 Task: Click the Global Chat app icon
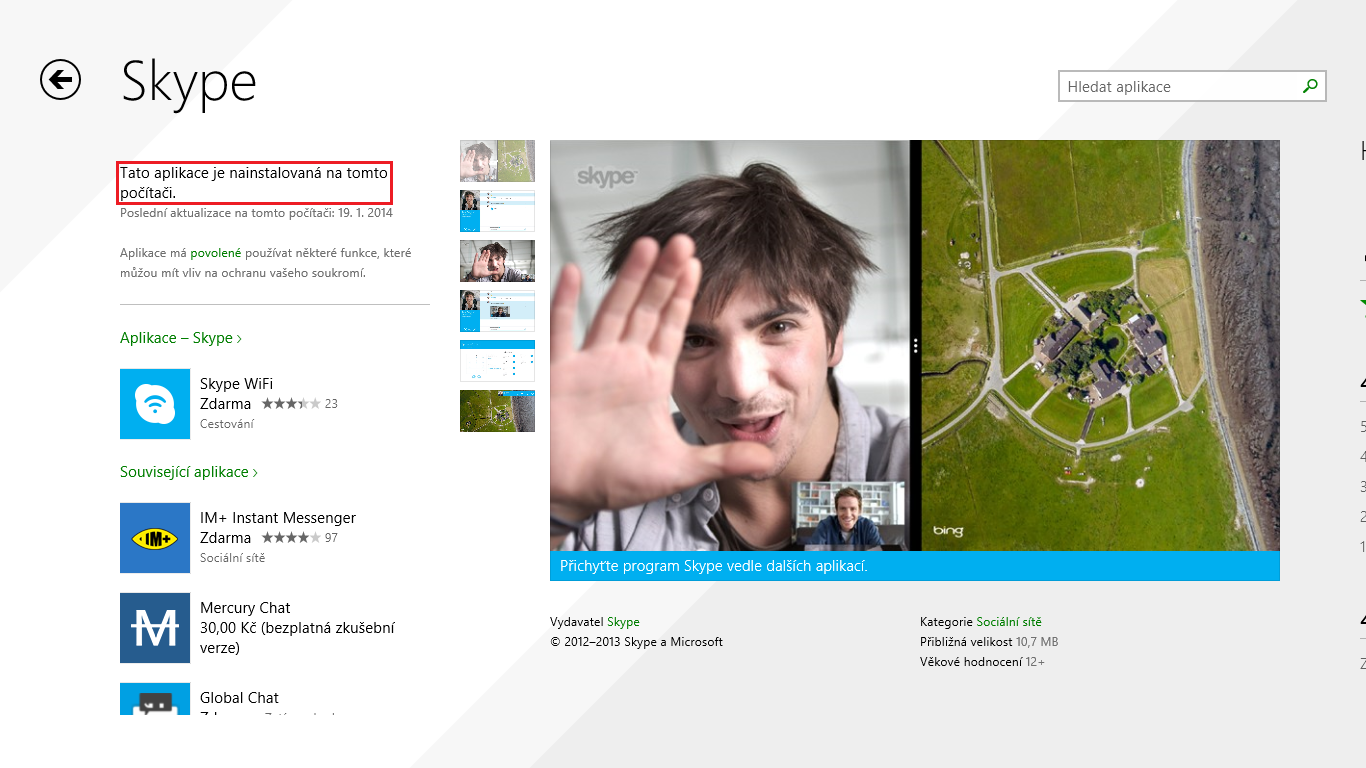click(x=153, y=705)
